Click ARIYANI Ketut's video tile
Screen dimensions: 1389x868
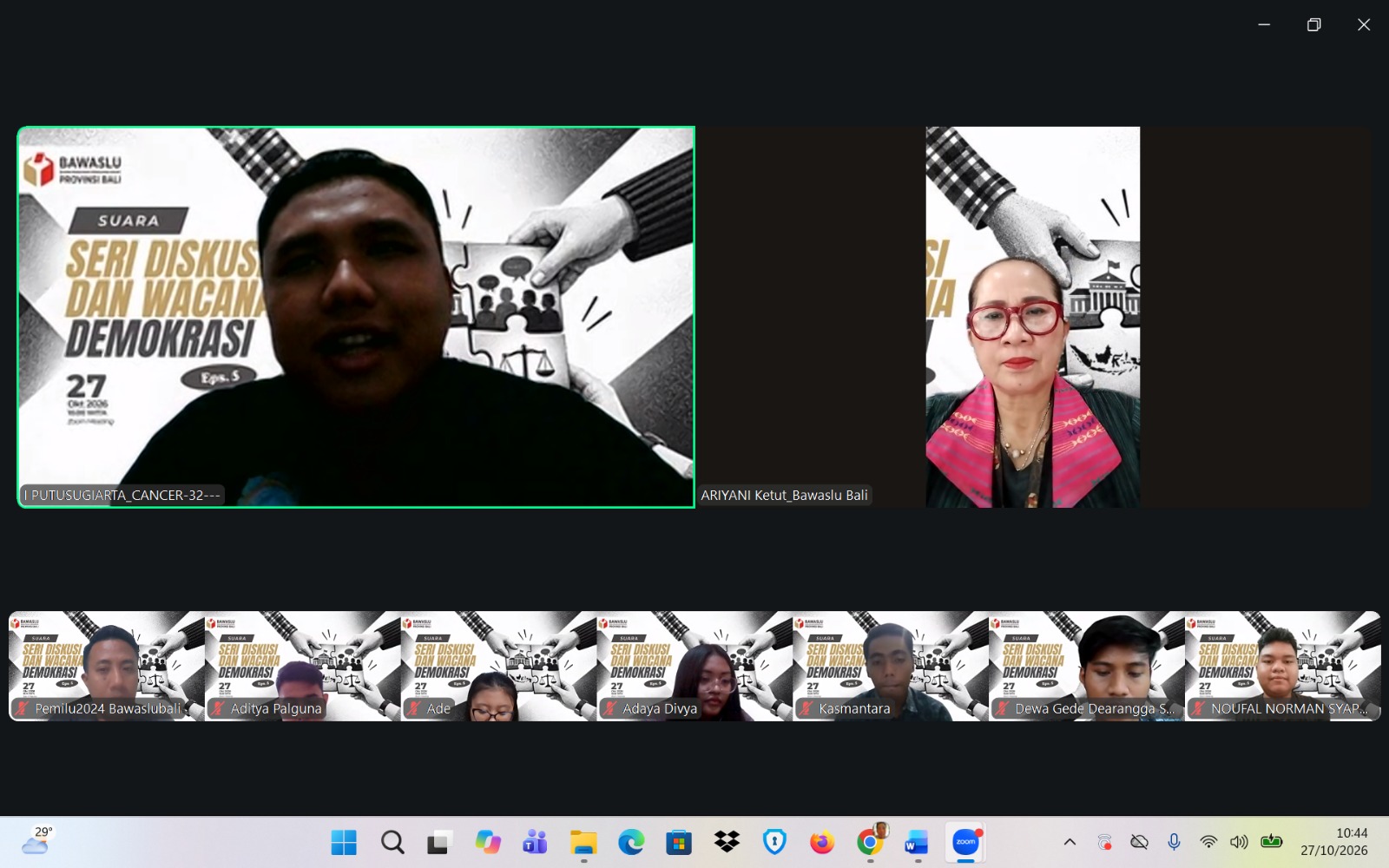click(x=1033, y=317)
